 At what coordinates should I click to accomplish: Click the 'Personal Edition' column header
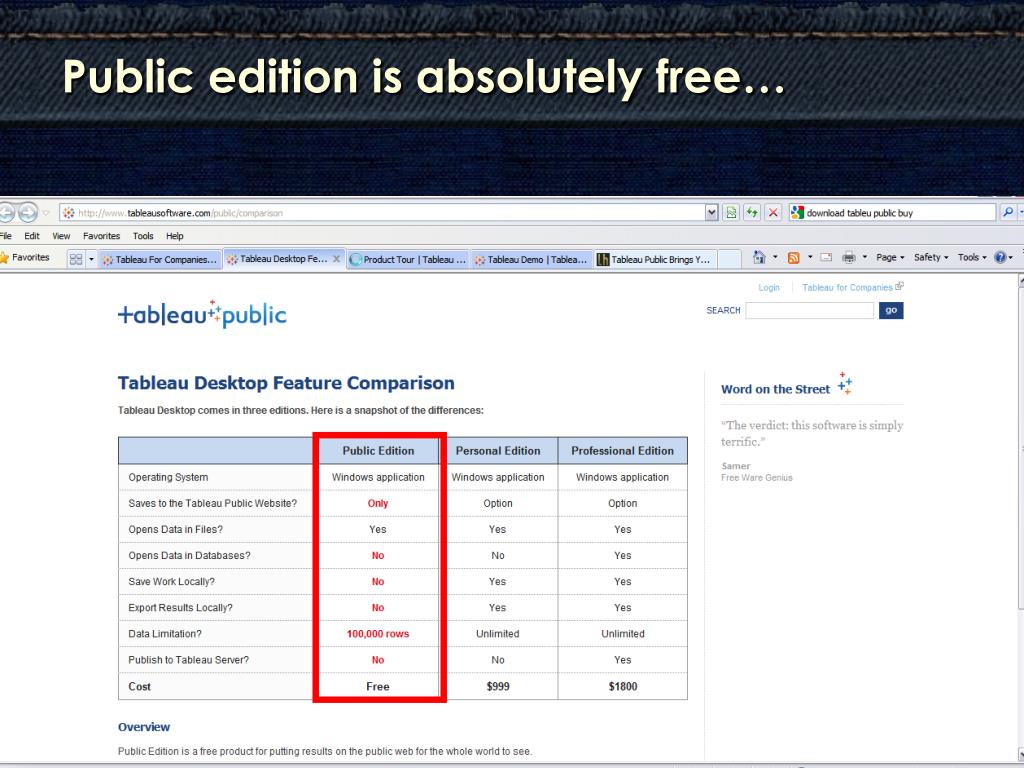tap(498, 451)
